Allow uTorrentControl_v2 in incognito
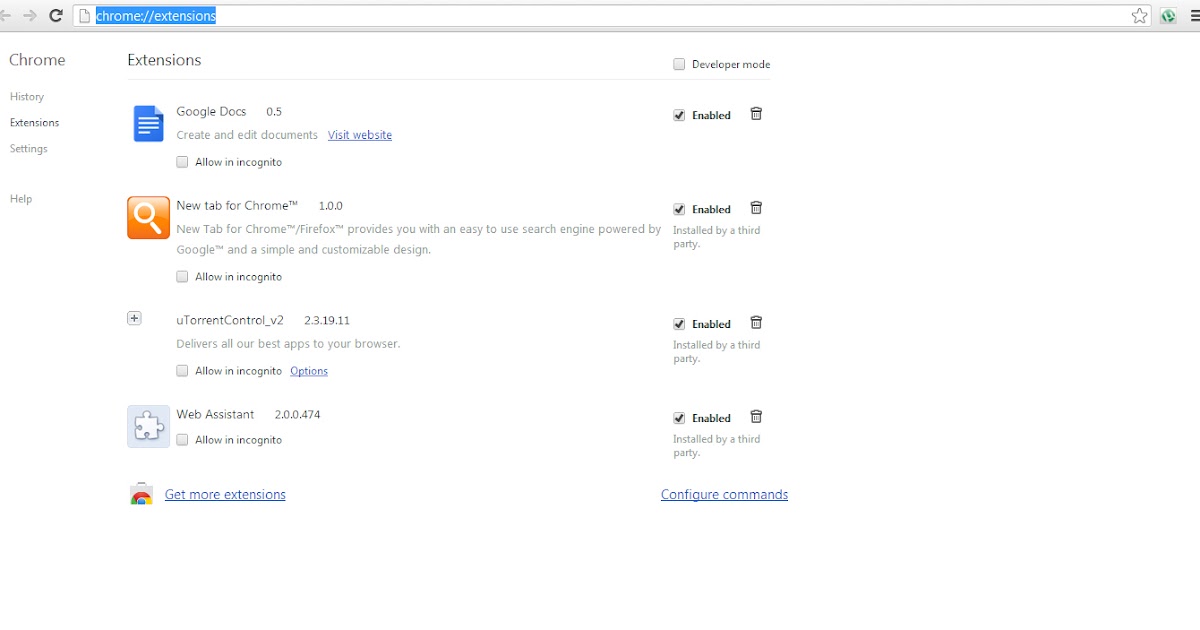 tap(182, 371)
